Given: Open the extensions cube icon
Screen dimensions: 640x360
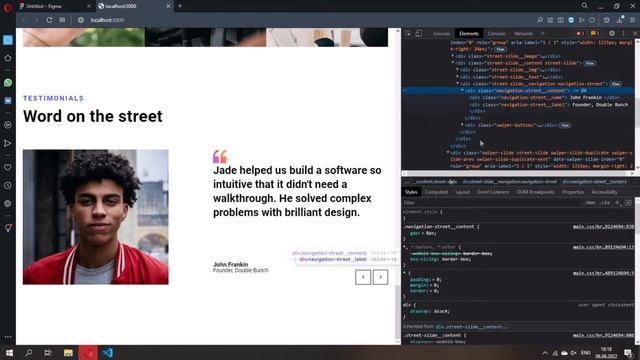Looking at the screenshot, I should click(607, 20).
